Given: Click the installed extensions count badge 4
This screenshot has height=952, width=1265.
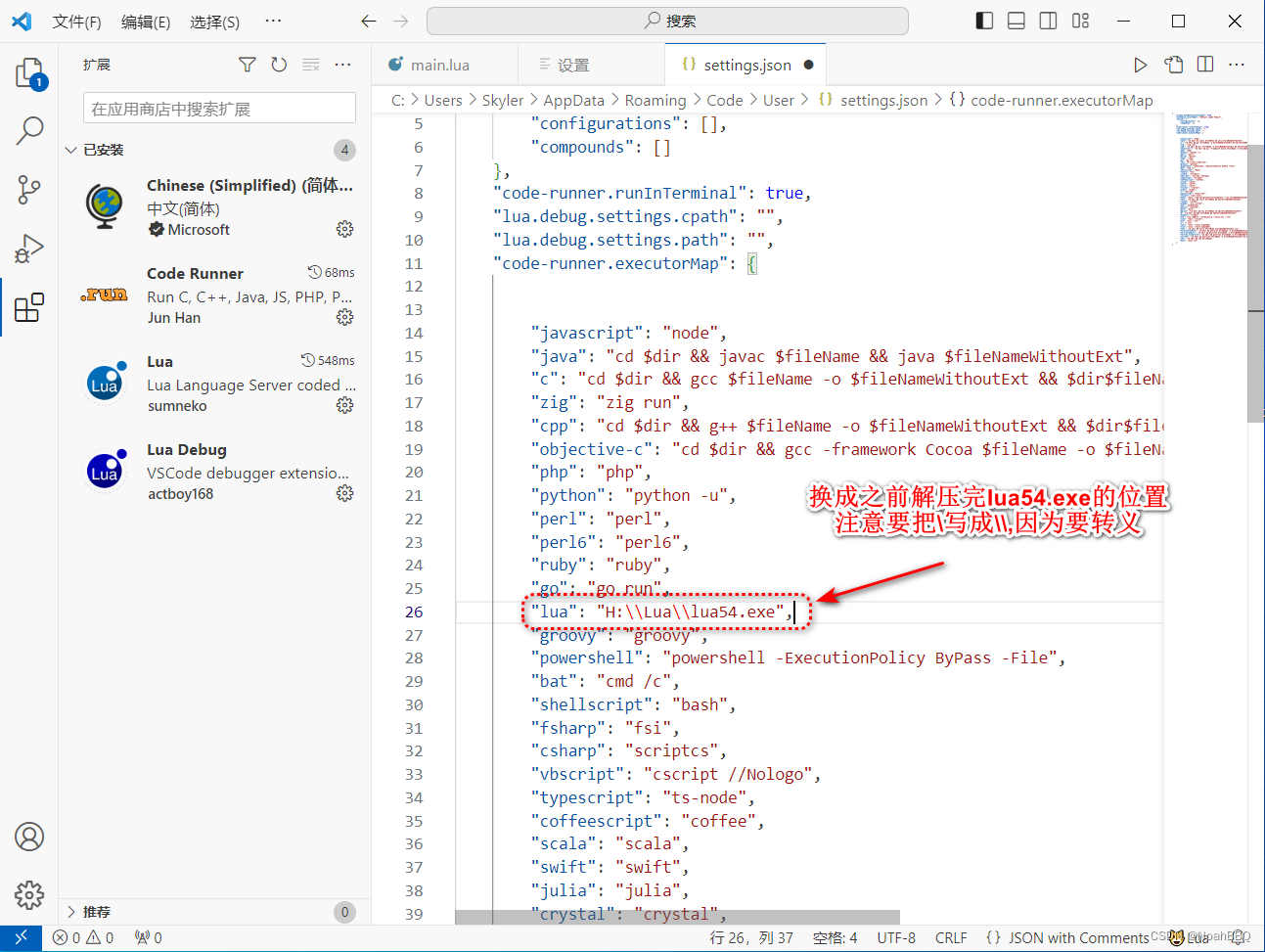Looking at the screenshot, I should tap(344, 150).
